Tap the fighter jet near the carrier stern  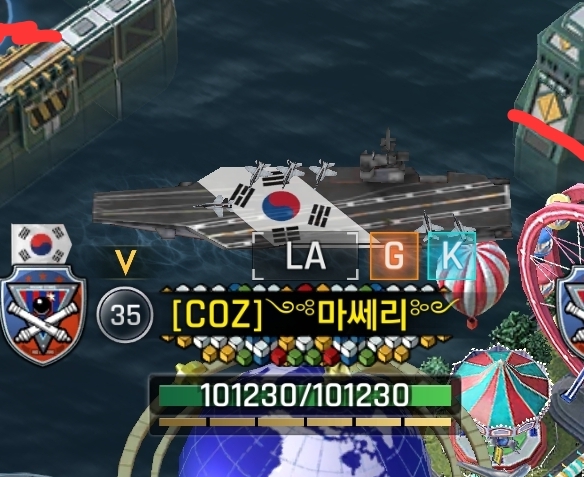[x=214, y=205]
